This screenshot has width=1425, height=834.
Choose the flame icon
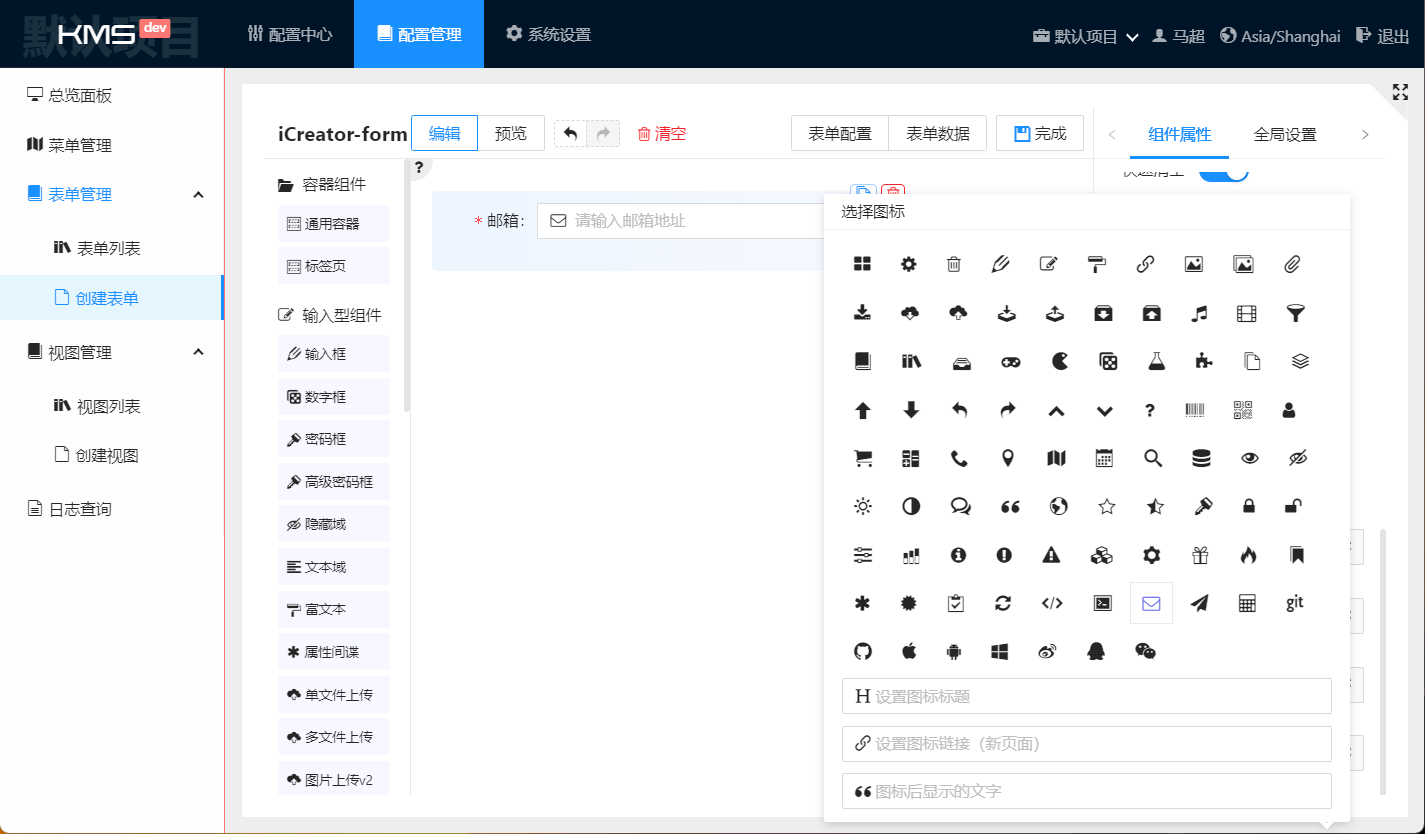coord(1247,555)
